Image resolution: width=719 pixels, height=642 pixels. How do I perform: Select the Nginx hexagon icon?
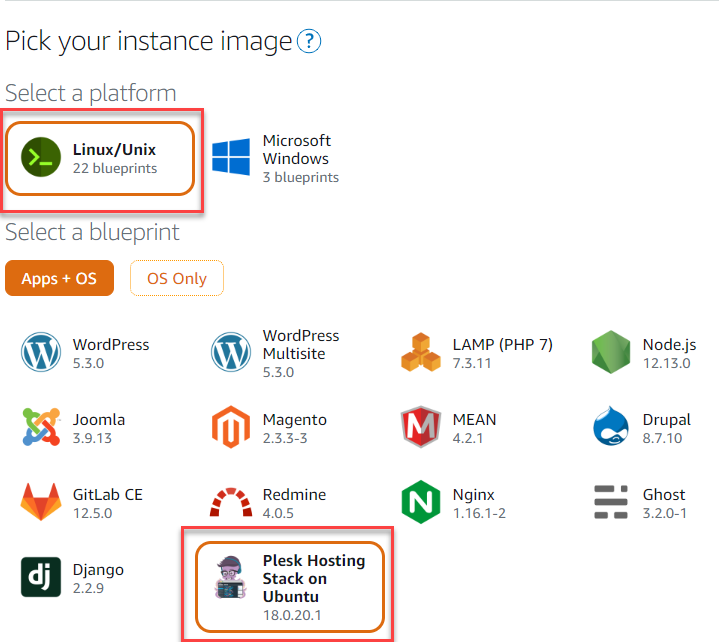(x=421, y=502)
